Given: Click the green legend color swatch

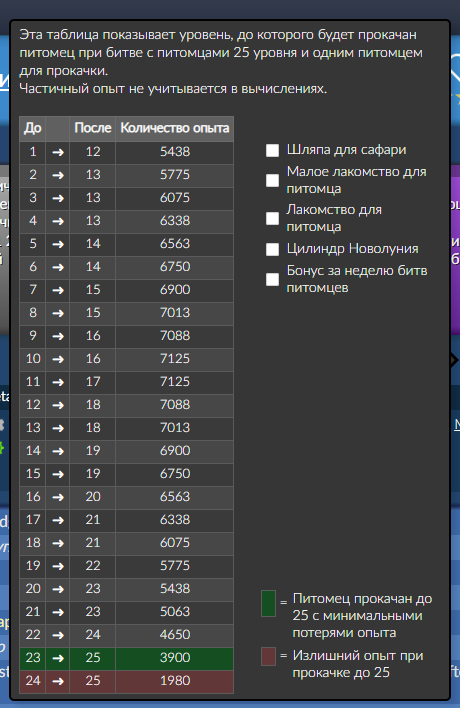Looking at the screenshot, I should click(x=269, y=603).
